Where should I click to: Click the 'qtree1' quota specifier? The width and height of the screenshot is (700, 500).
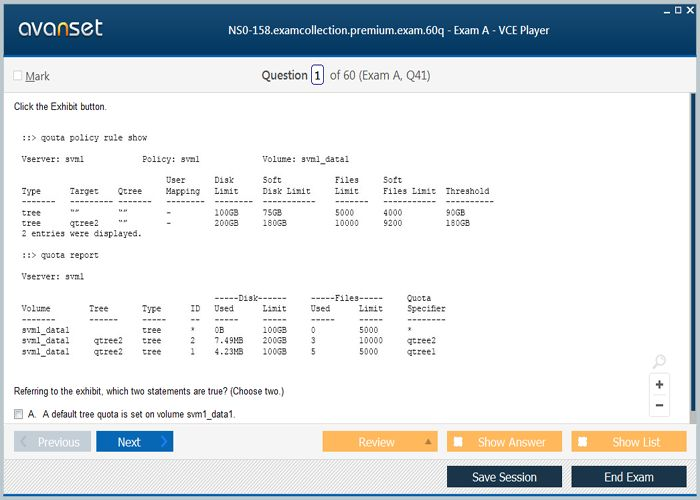pos(421,351)
